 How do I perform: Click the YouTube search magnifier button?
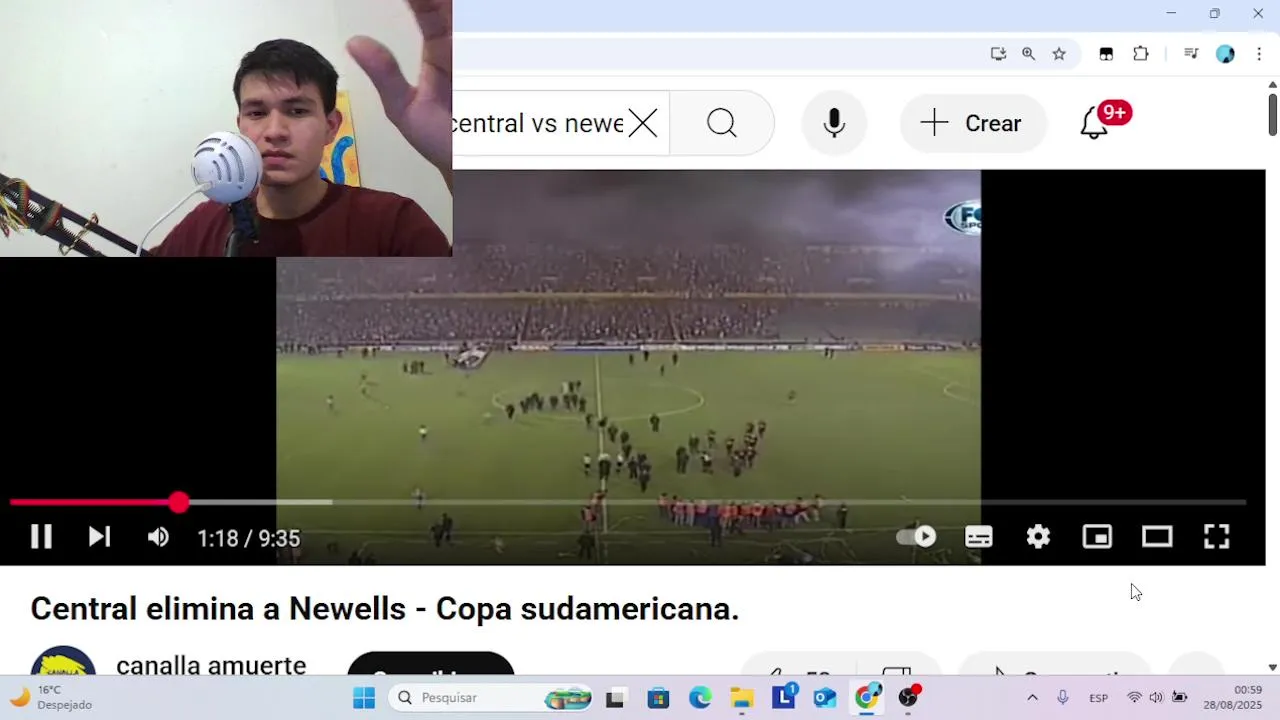point(722,123)
